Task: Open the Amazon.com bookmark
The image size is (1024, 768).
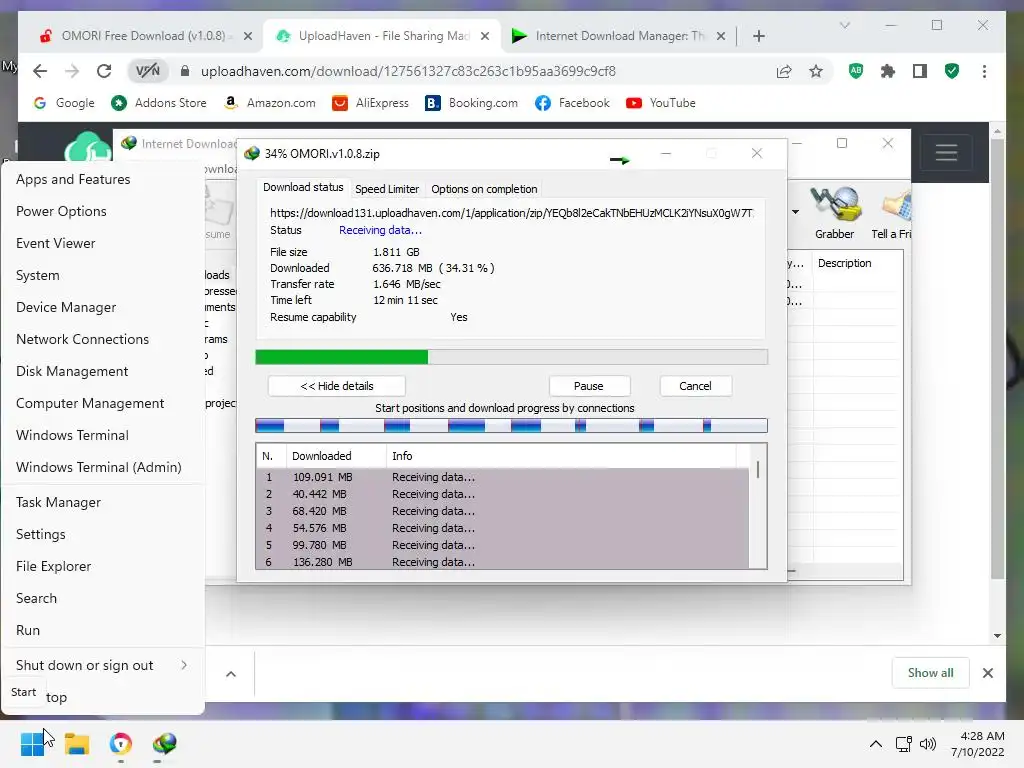Action: [x=270, y=103]
